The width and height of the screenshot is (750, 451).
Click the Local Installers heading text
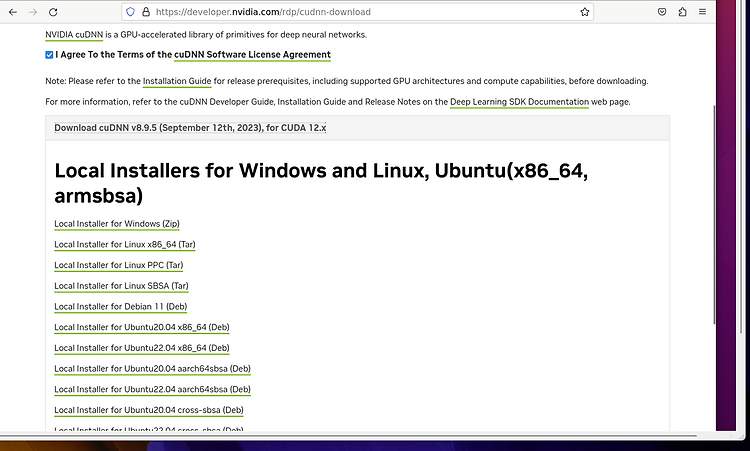[x=321, y=183]
